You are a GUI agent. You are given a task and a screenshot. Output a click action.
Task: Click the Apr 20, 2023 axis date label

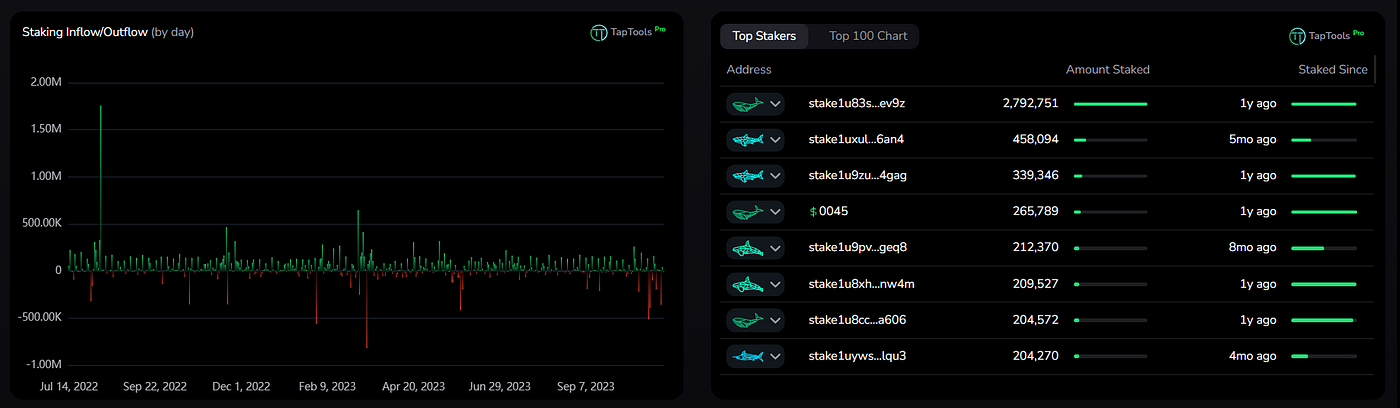pos(414,386)
